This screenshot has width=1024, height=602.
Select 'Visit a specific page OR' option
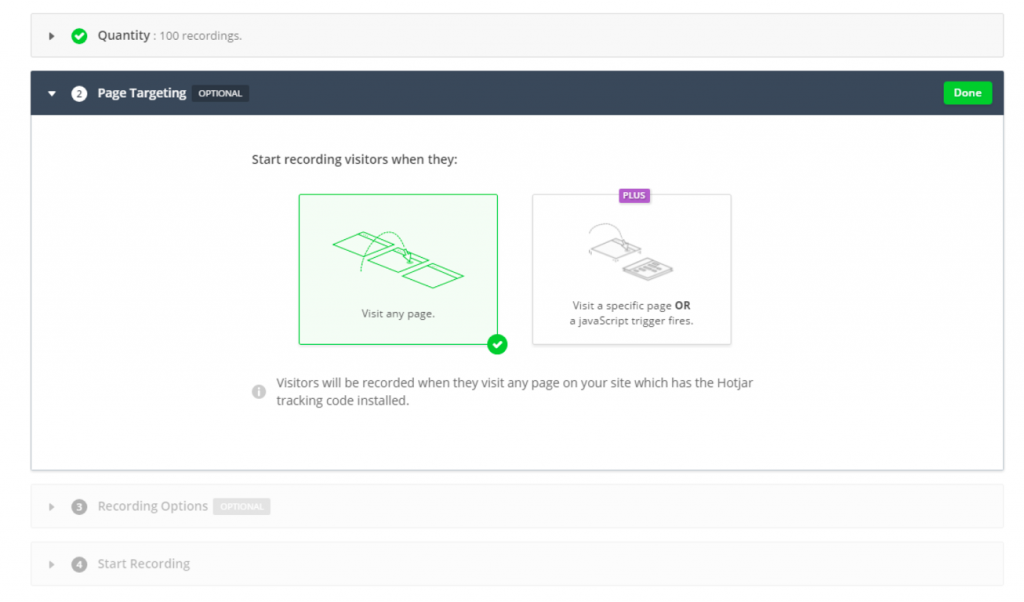[x=632, y=269]
